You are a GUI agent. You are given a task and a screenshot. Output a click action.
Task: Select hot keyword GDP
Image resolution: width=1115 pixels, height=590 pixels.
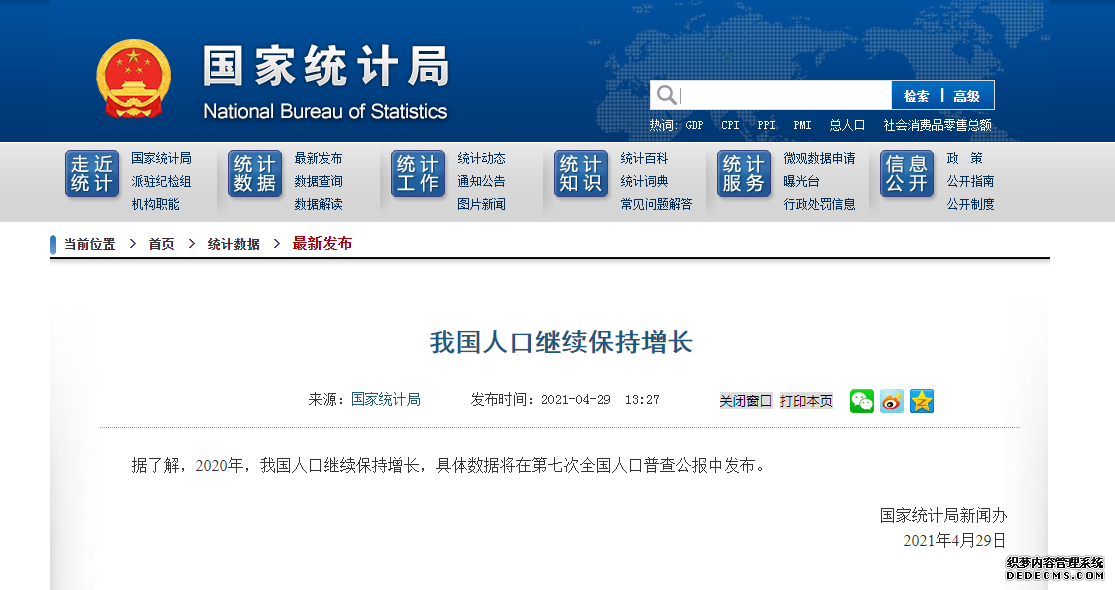[x=694, y=125]
